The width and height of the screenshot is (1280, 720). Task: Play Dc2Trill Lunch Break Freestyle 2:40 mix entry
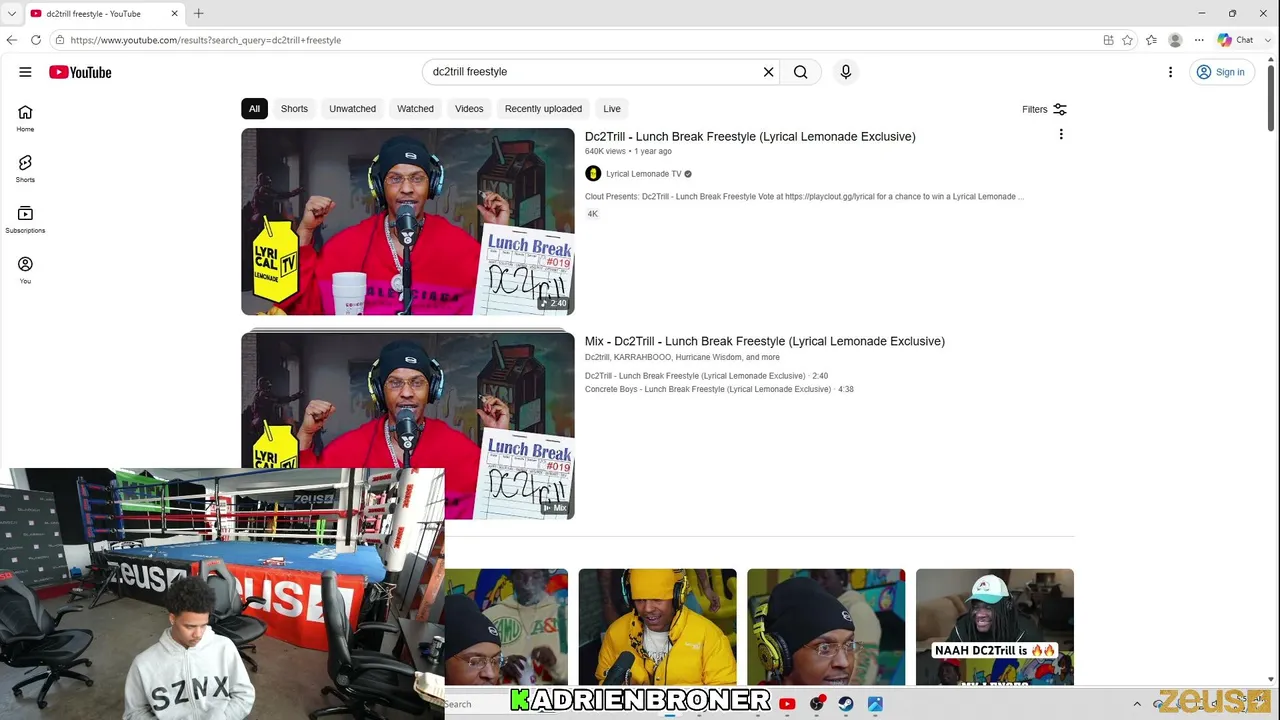[706, 376]
